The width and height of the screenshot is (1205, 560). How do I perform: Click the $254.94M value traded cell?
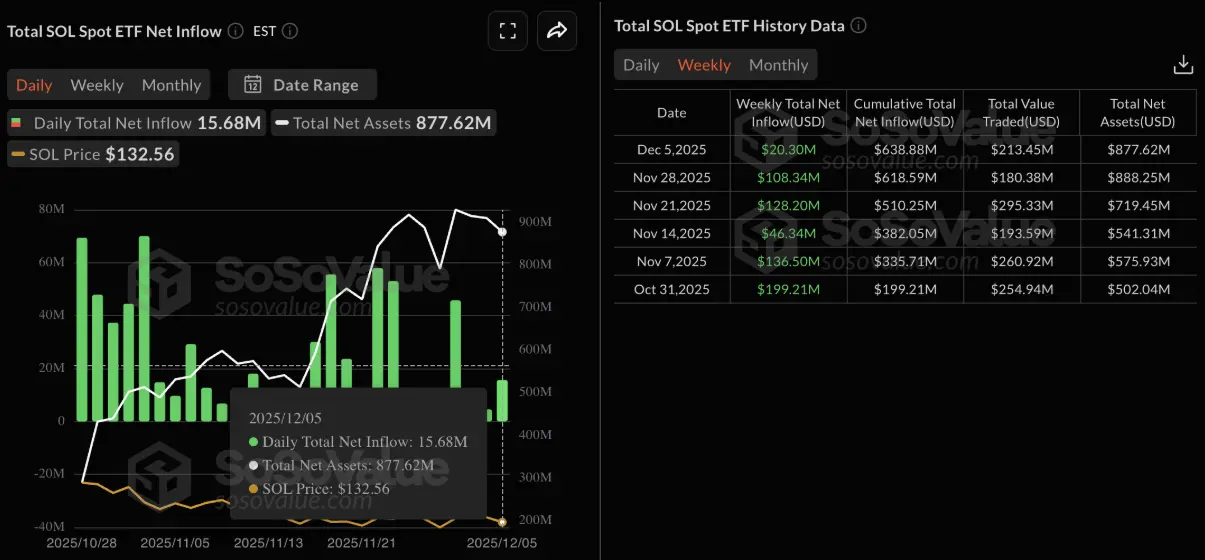click(1021, 290)
